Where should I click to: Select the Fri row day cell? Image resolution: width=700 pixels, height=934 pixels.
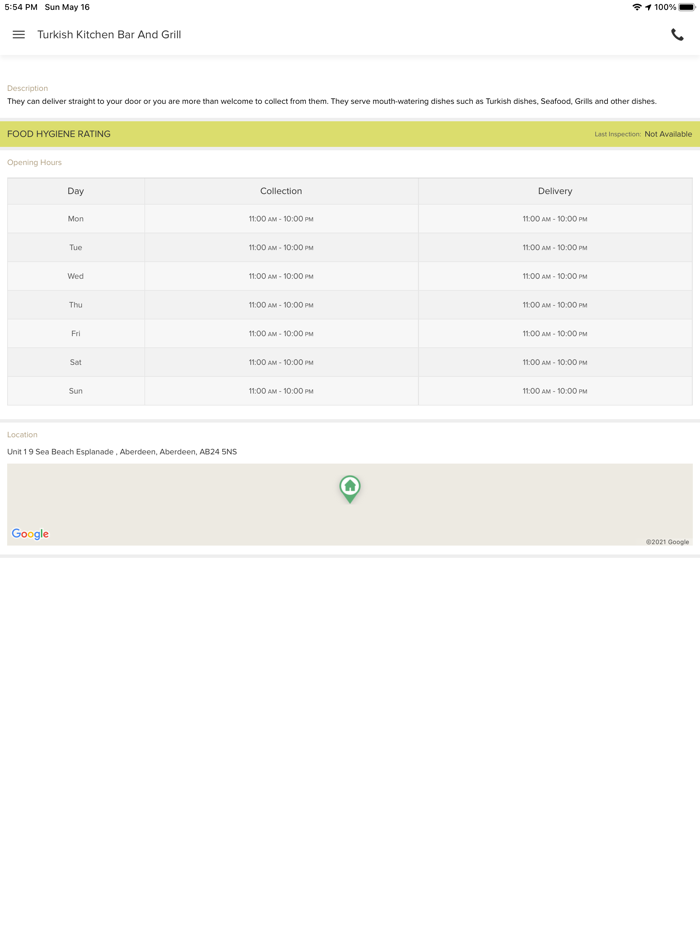click(x=76, y=334)
